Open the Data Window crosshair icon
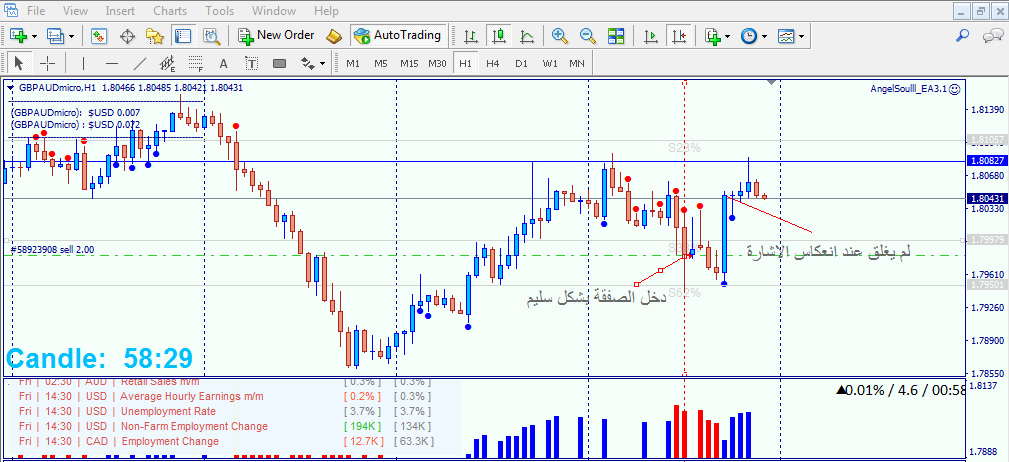Screen dimensions: 1009x462 [x=127, y=36]
